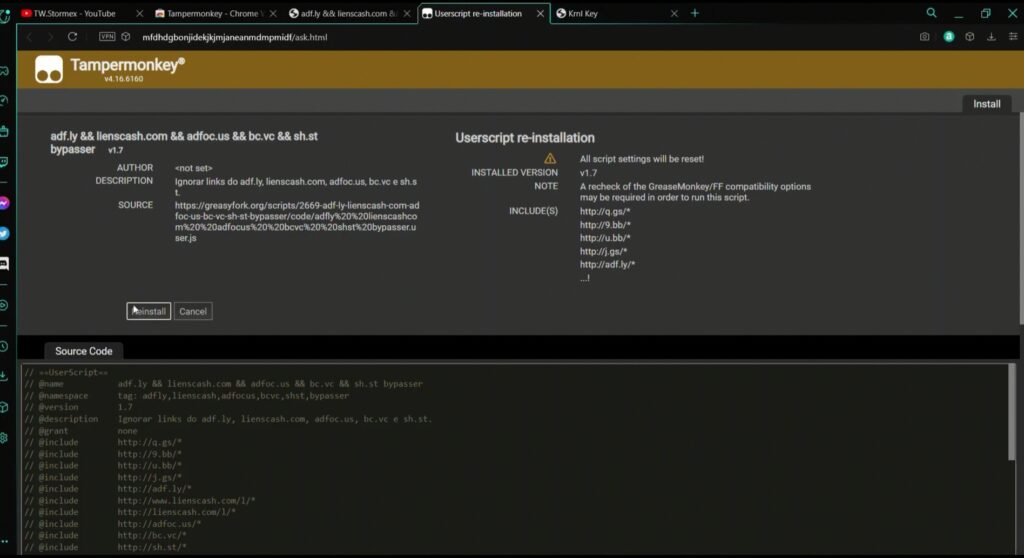This screenshot has height=558, width=1024.
Task: Click the http://www.lienscash.com/l/* source line
Action: (140, 501)
